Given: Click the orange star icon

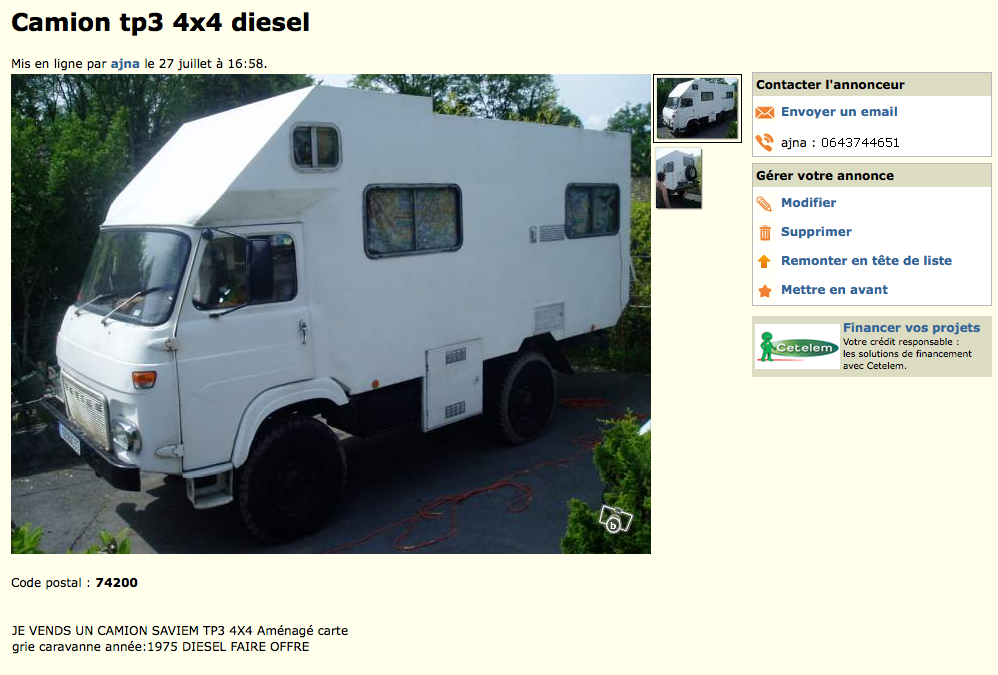Looking at the screenshot, I should point(764,290).
